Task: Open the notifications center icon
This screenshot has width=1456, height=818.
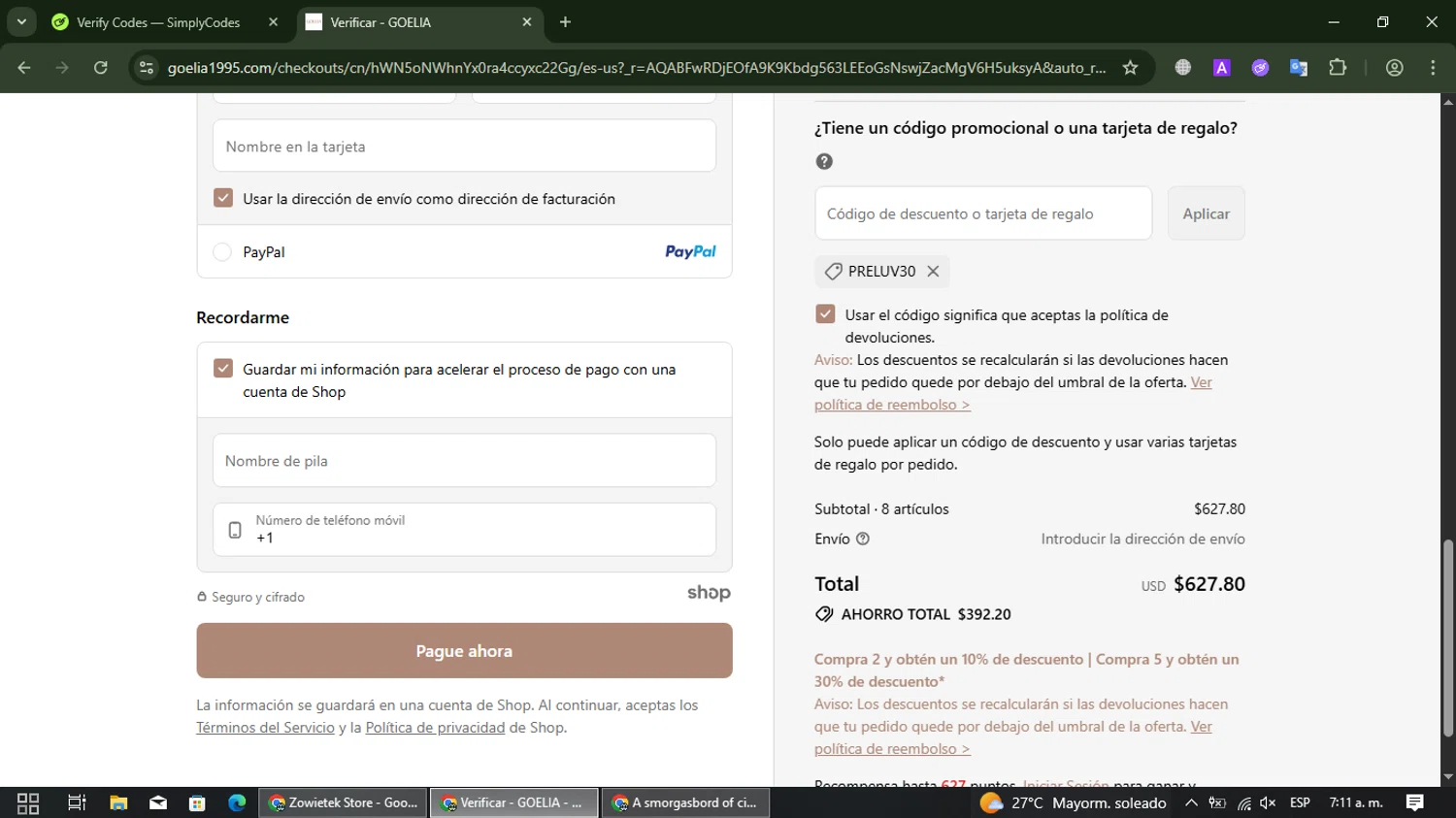Action: (1415, 802)
